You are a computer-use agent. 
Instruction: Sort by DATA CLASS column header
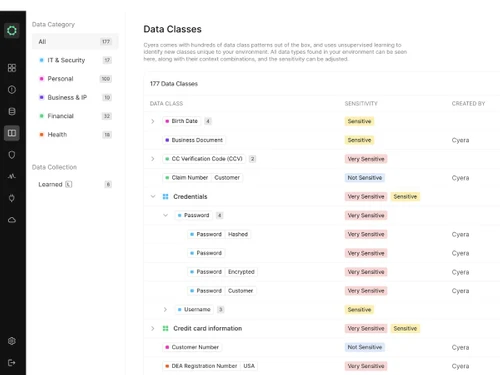(x=166, y=104)
